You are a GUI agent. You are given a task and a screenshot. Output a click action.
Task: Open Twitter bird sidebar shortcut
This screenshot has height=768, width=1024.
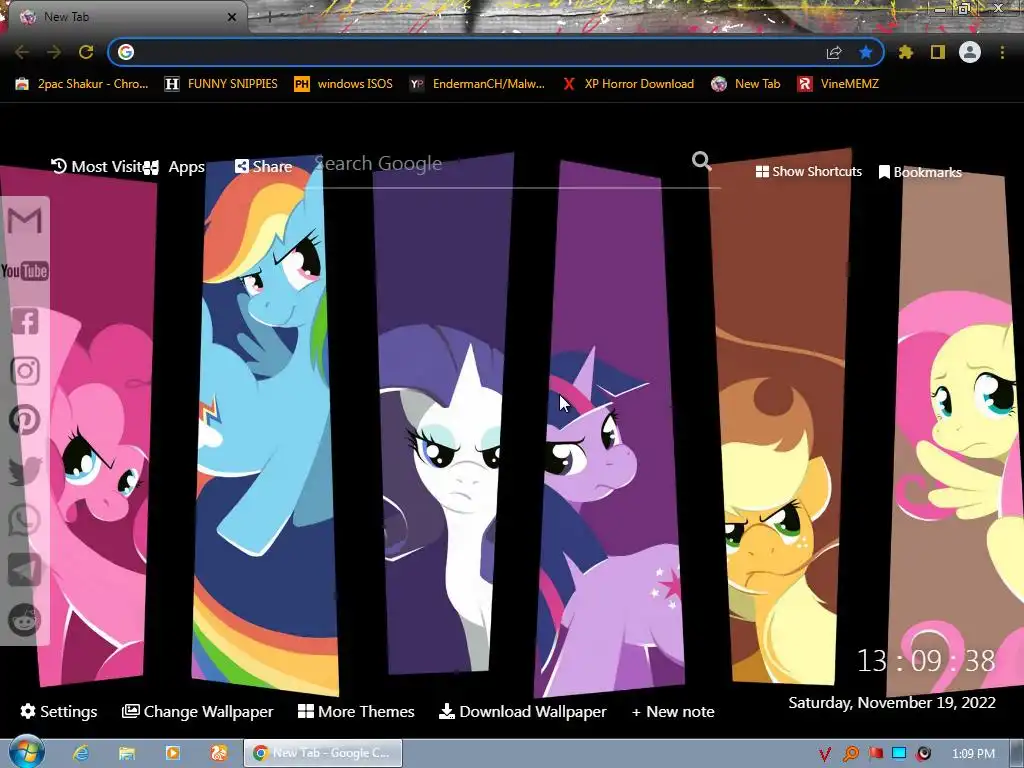point(25,471)
